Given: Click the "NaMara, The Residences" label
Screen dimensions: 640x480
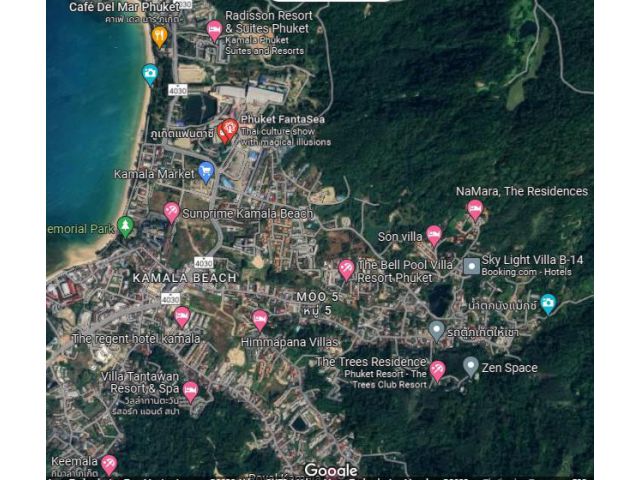Looking at the screenshot, I should click(522, 191).
